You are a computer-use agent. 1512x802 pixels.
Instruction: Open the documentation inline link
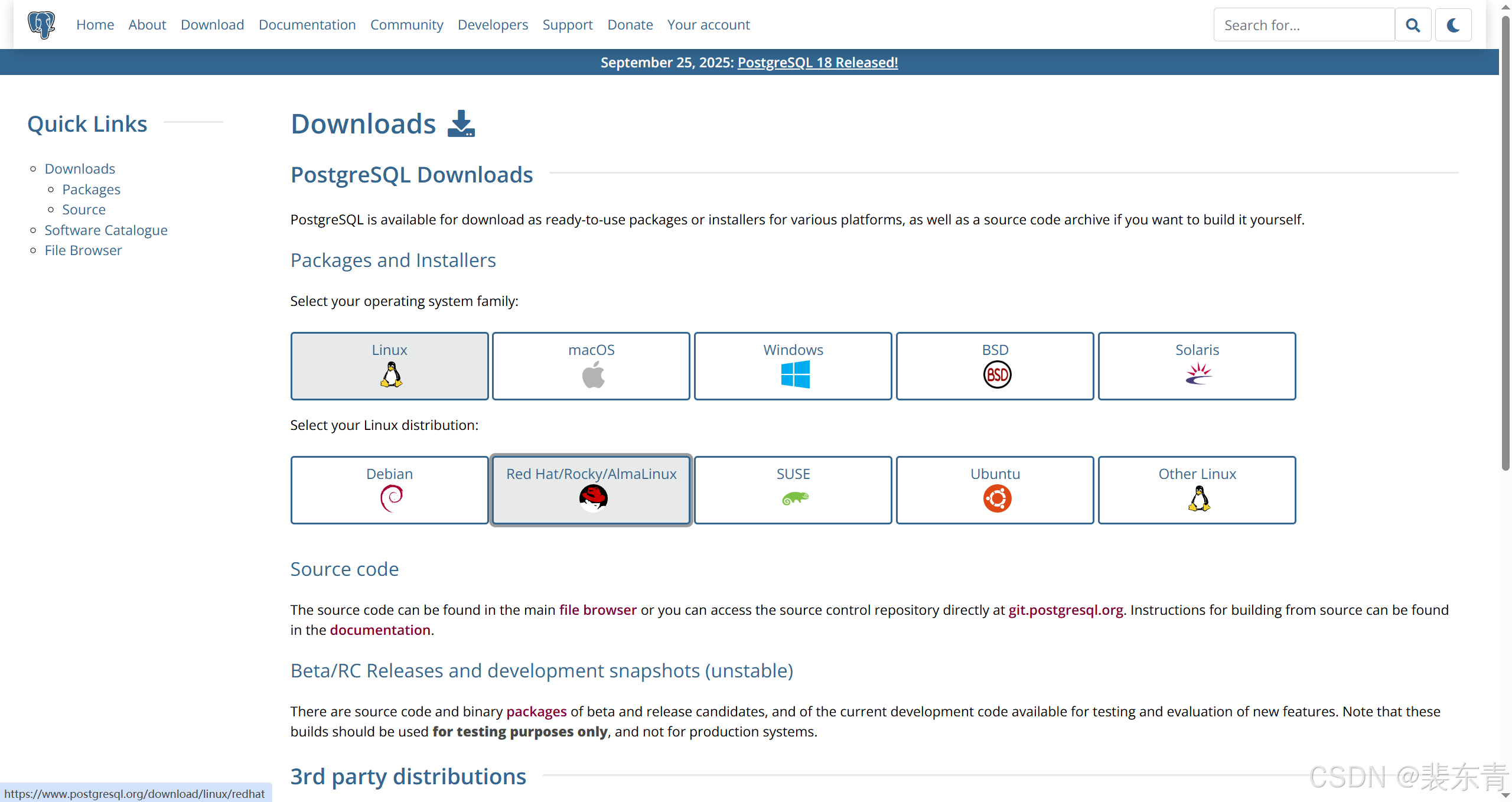pyautogui.click(x=380, y=630)
